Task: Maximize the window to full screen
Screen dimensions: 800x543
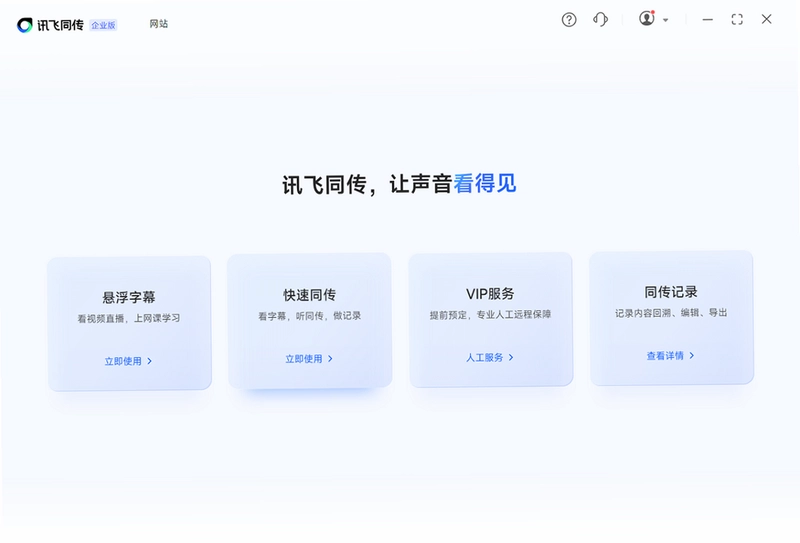Action: coord(737,19)
